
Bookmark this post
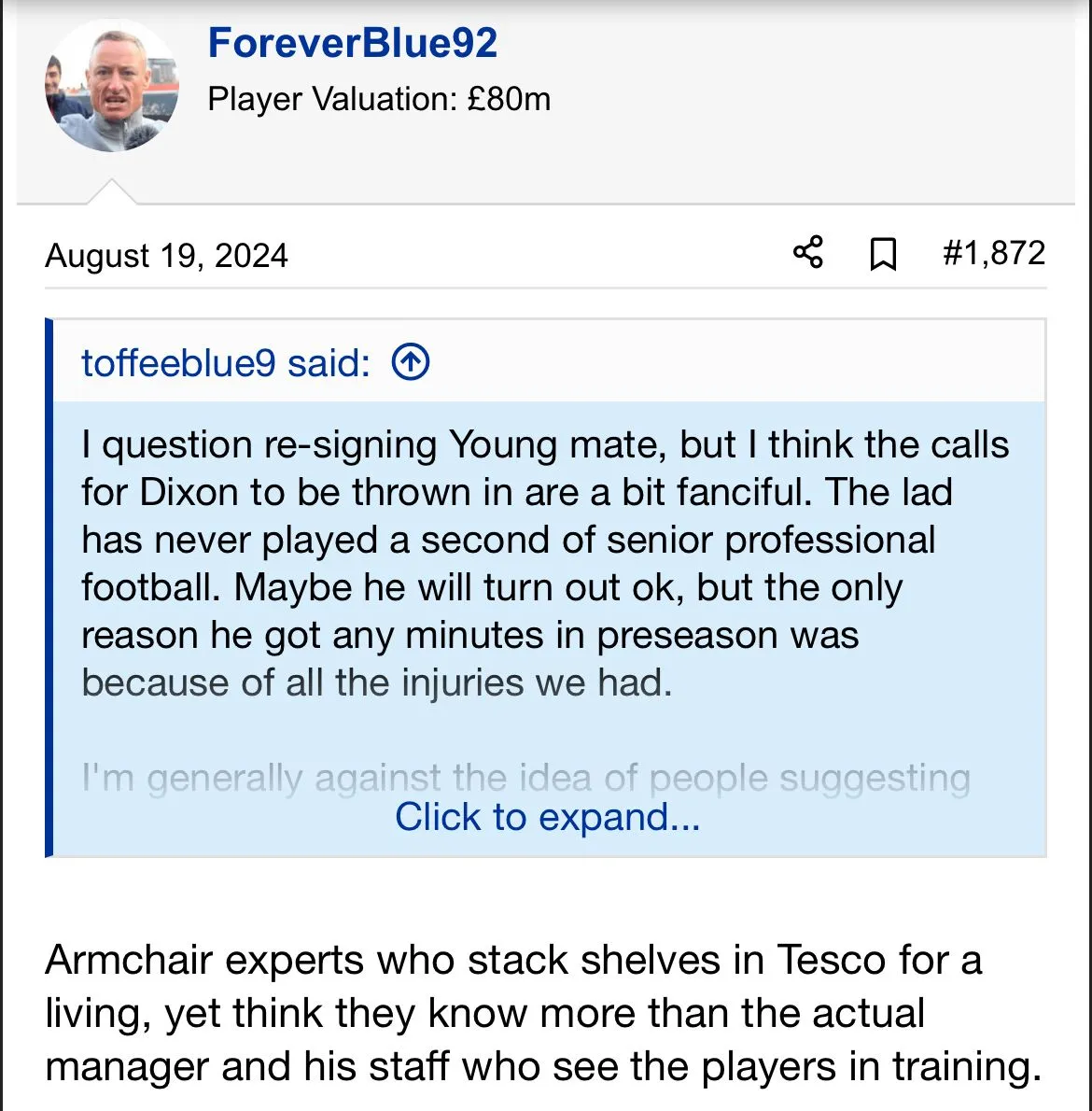(x=882, y=254)
